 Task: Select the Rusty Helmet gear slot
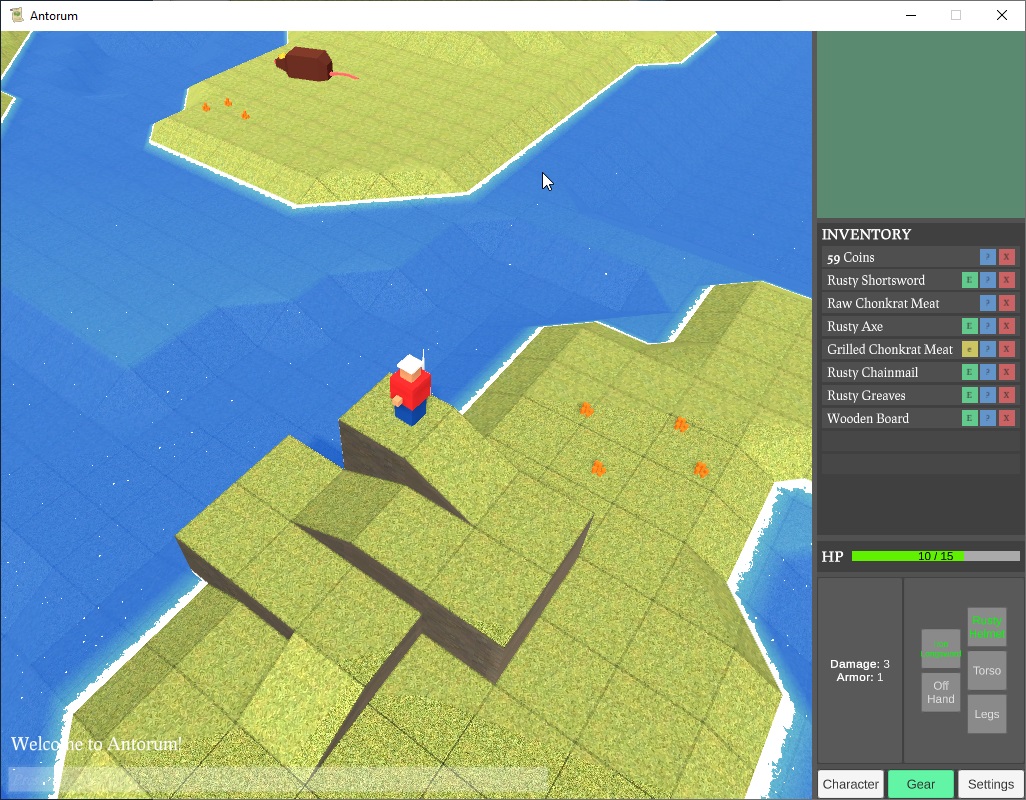[x=987, y=627]
